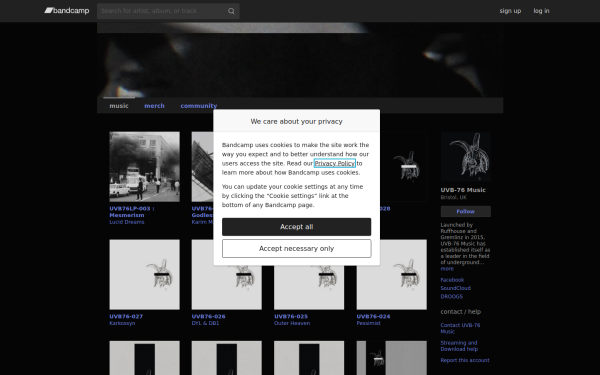Click Accept all cookies button
This screenshot has height=375, width=600.
coord(297,227)
